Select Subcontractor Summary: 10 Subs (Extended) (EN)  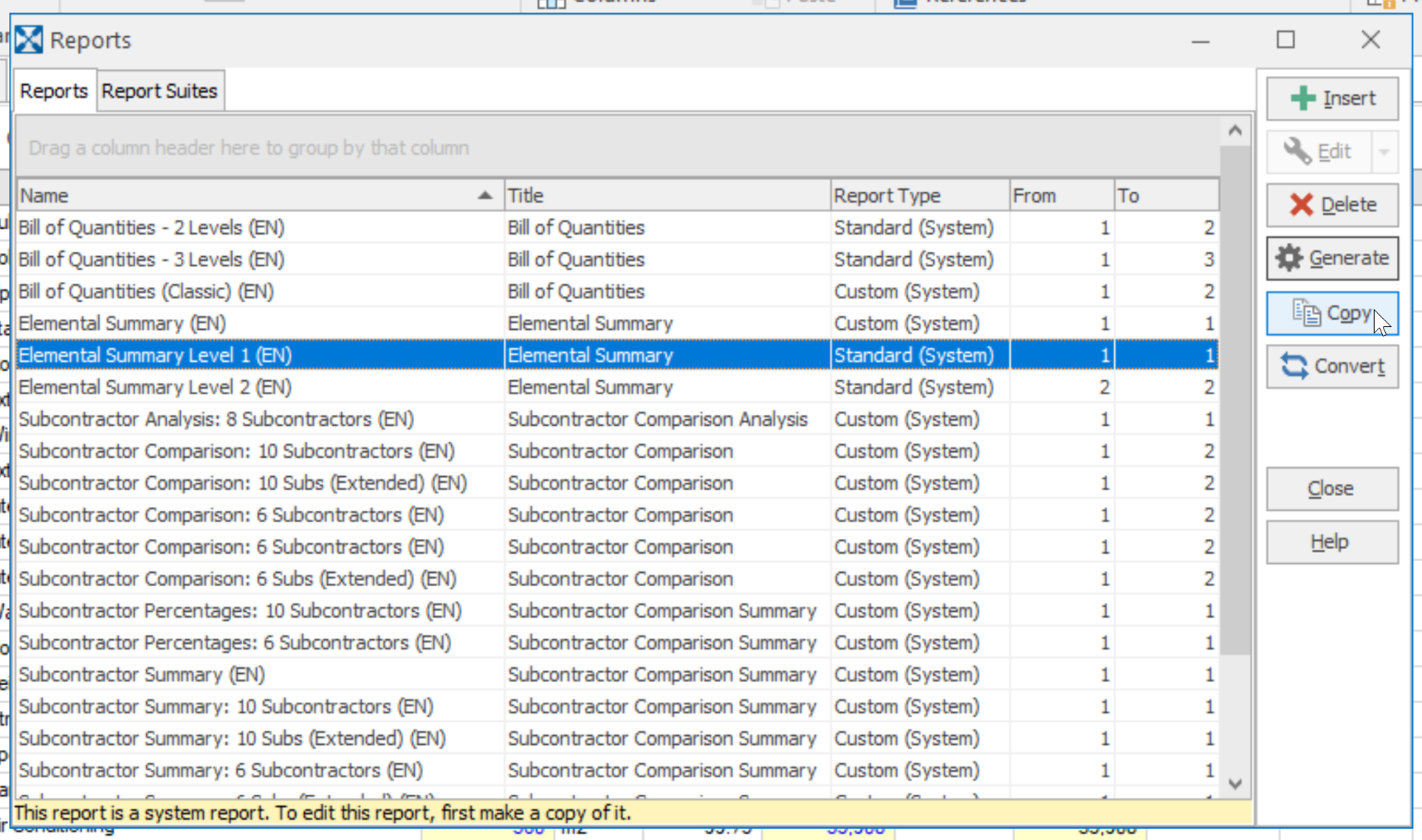point(617,738)
